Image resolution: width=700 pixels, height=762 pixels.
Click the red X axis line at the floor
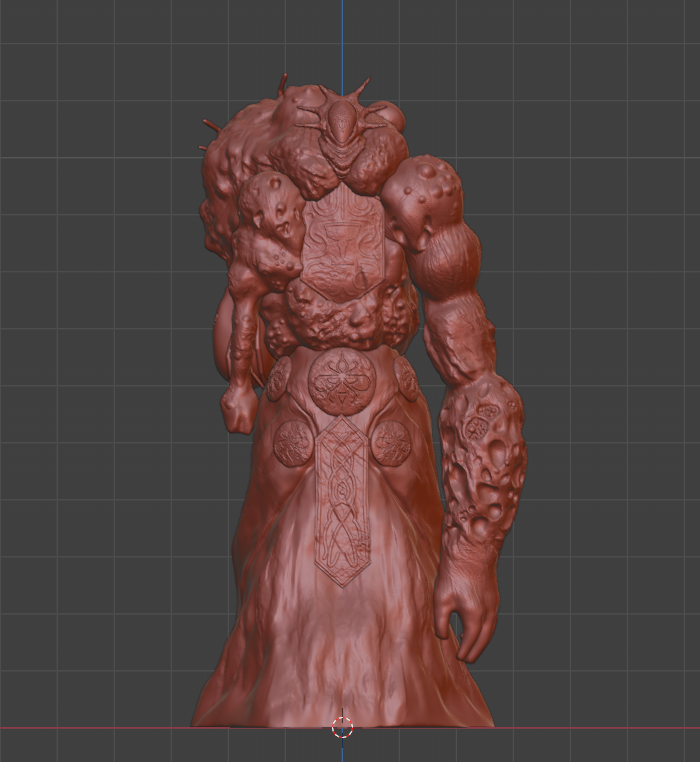pyautogui.click(x=97, y=728)
